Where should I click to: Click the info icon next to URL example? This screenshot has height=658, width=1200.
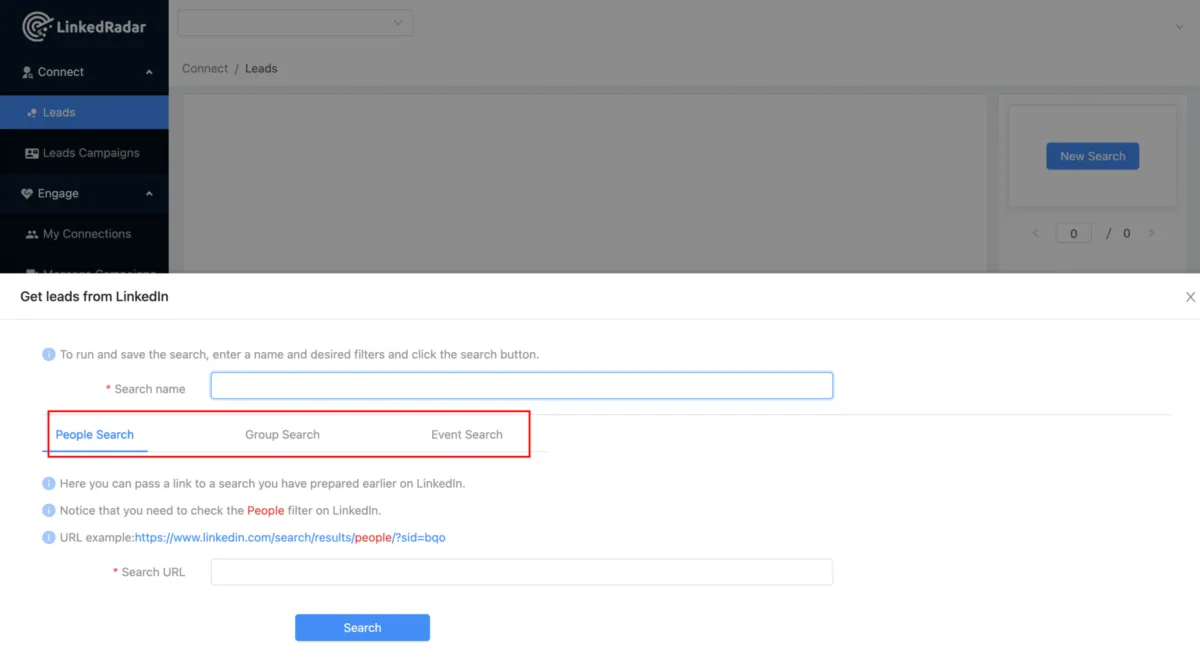(x=48, y=537)
